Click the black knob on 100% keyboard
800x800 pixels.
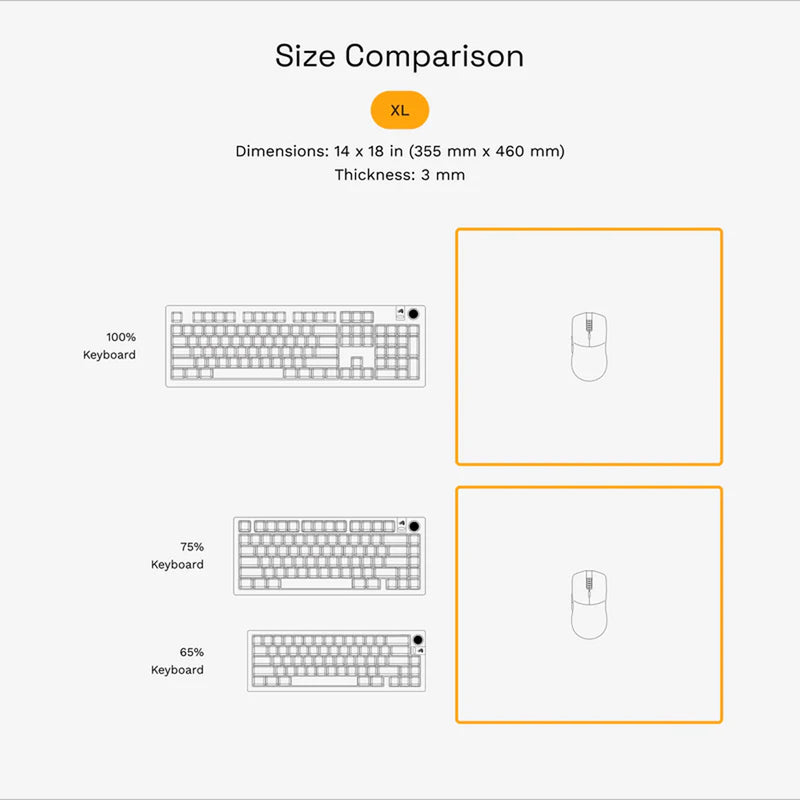click(x=414, y=314)
